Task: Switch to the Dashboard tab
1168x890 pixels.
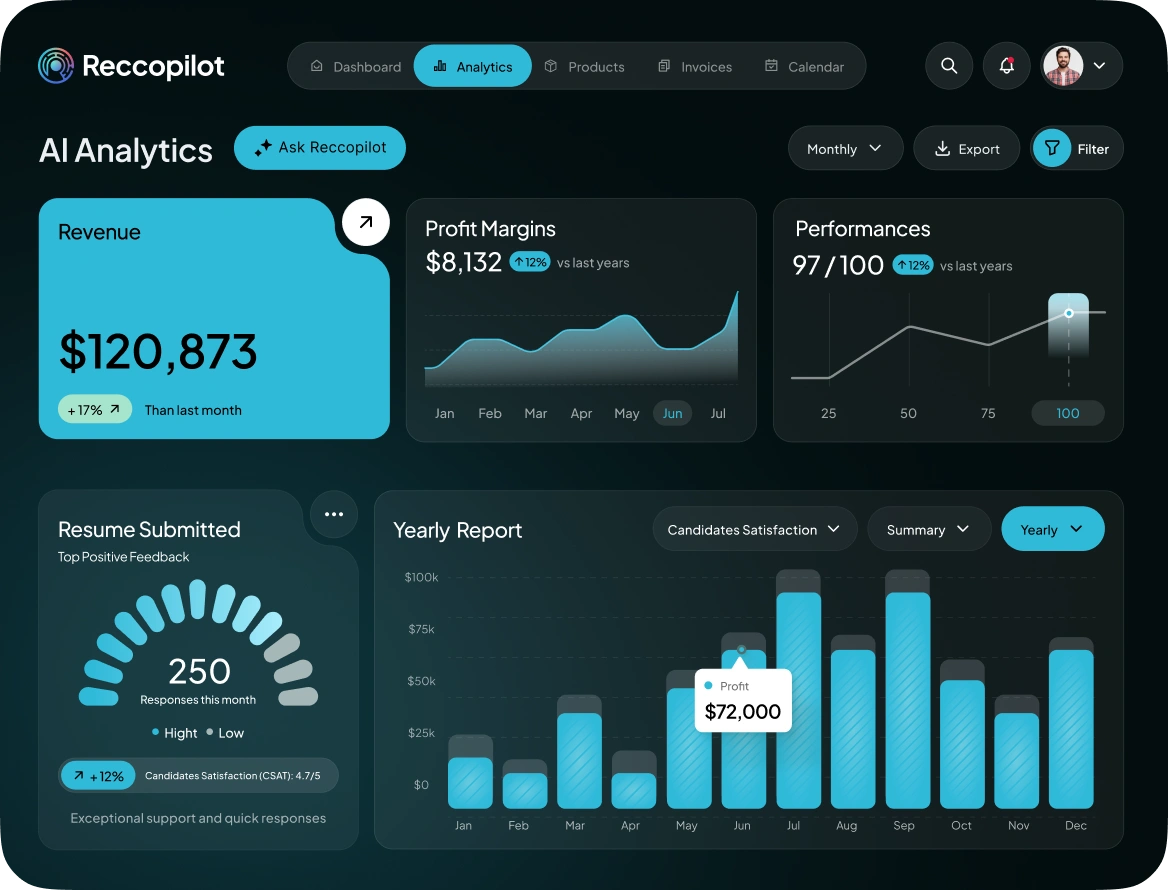Action: pyautogui.click(x=356, y=66)
